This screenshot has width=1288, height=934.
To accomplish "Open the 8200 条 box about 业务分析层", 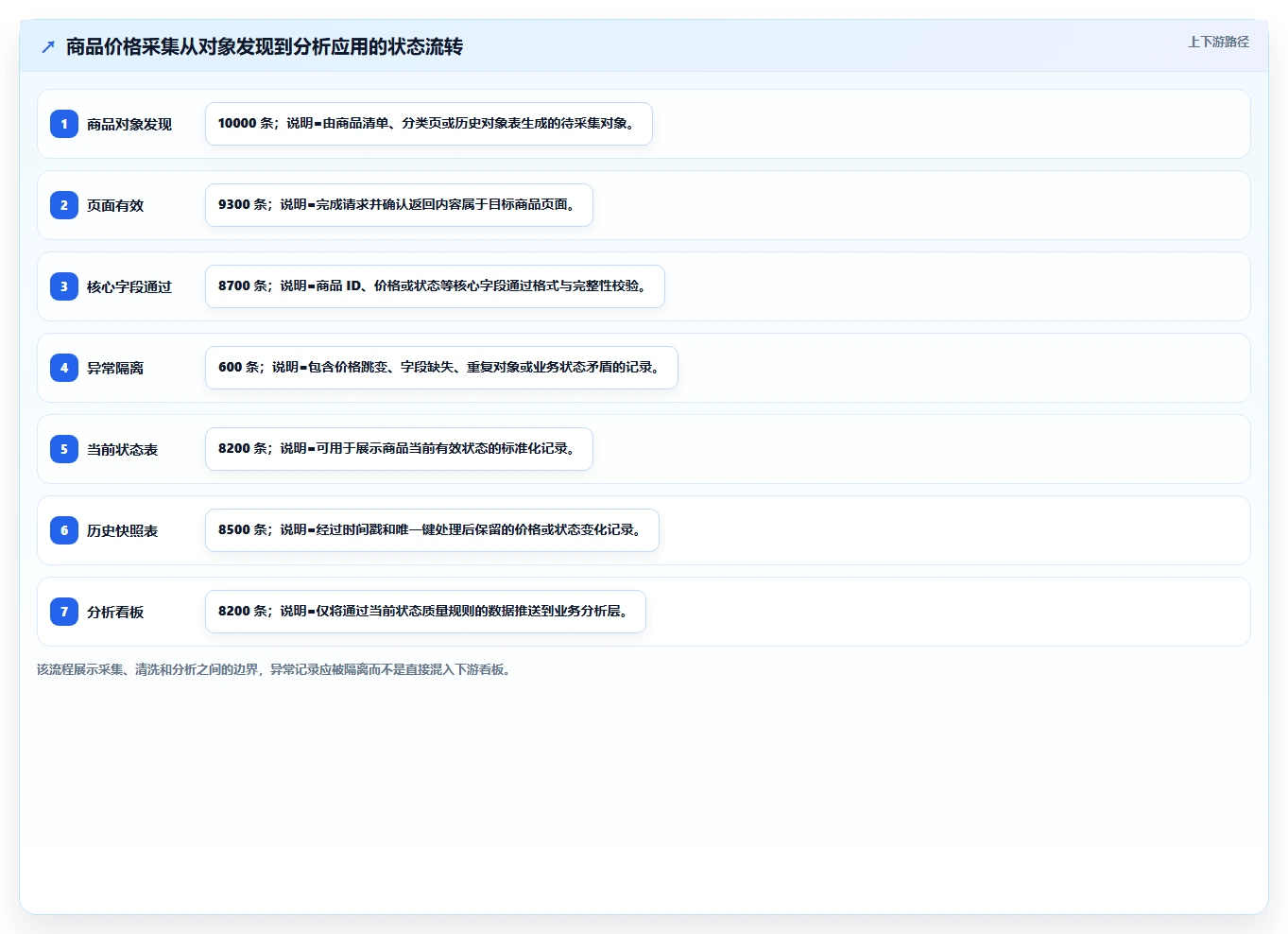I will (x=425, y=612).
